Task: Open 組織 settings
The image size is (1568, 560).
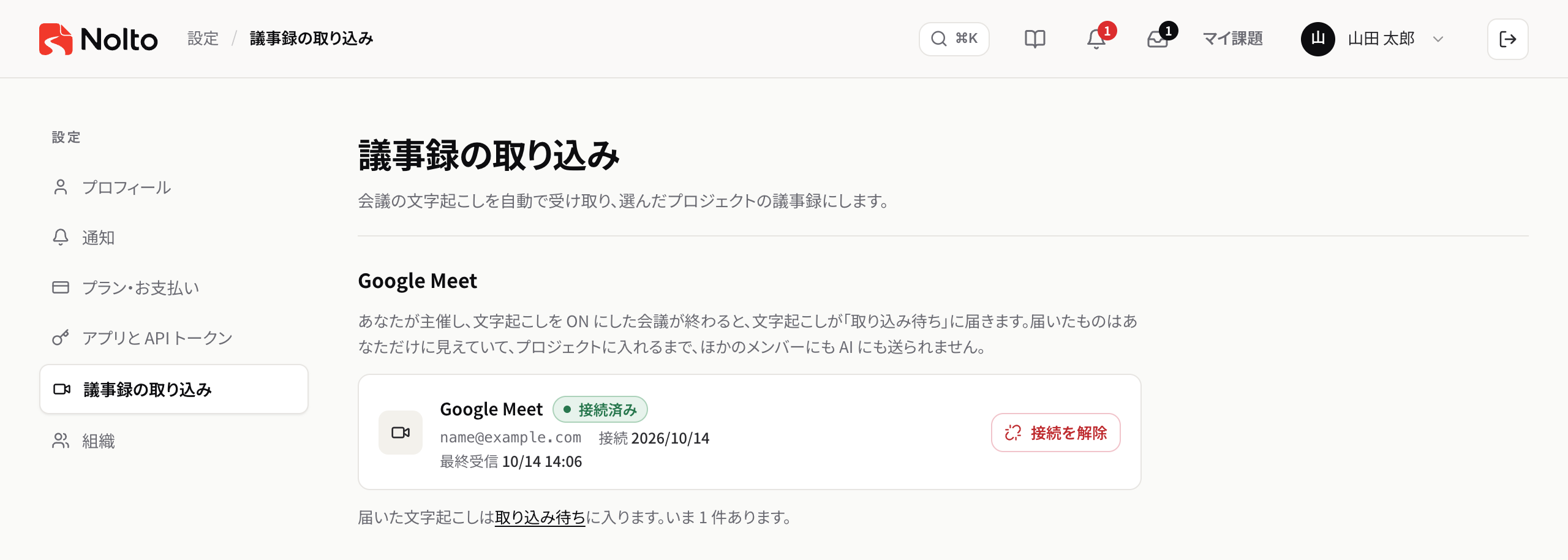Action: pyautogui.click(x=173, y=441)
